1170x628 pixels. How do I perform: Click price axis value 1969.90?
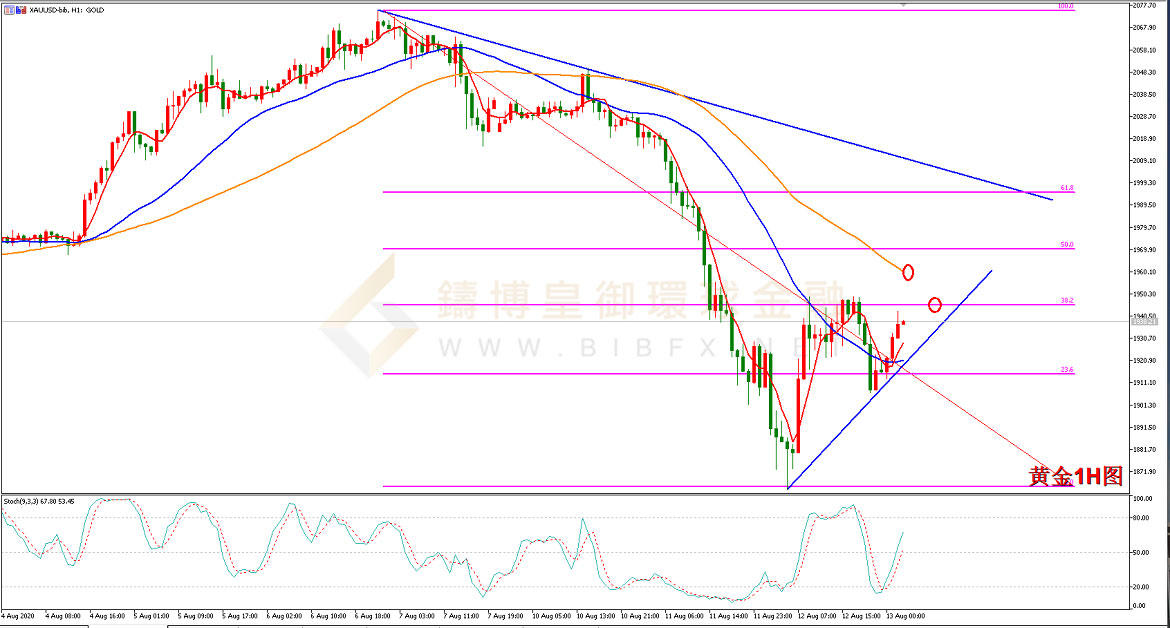click(x=1145, y=250)
